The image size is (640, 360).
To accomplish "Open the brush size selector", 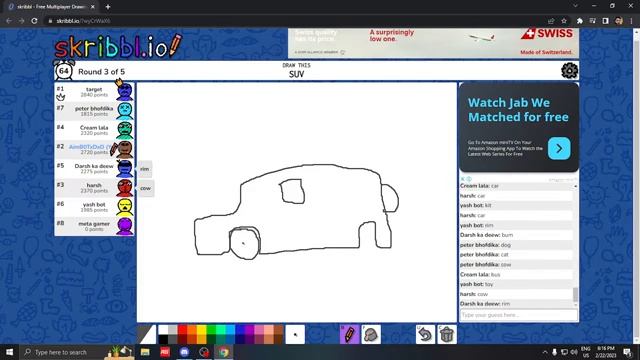I will tap(295, 335).
